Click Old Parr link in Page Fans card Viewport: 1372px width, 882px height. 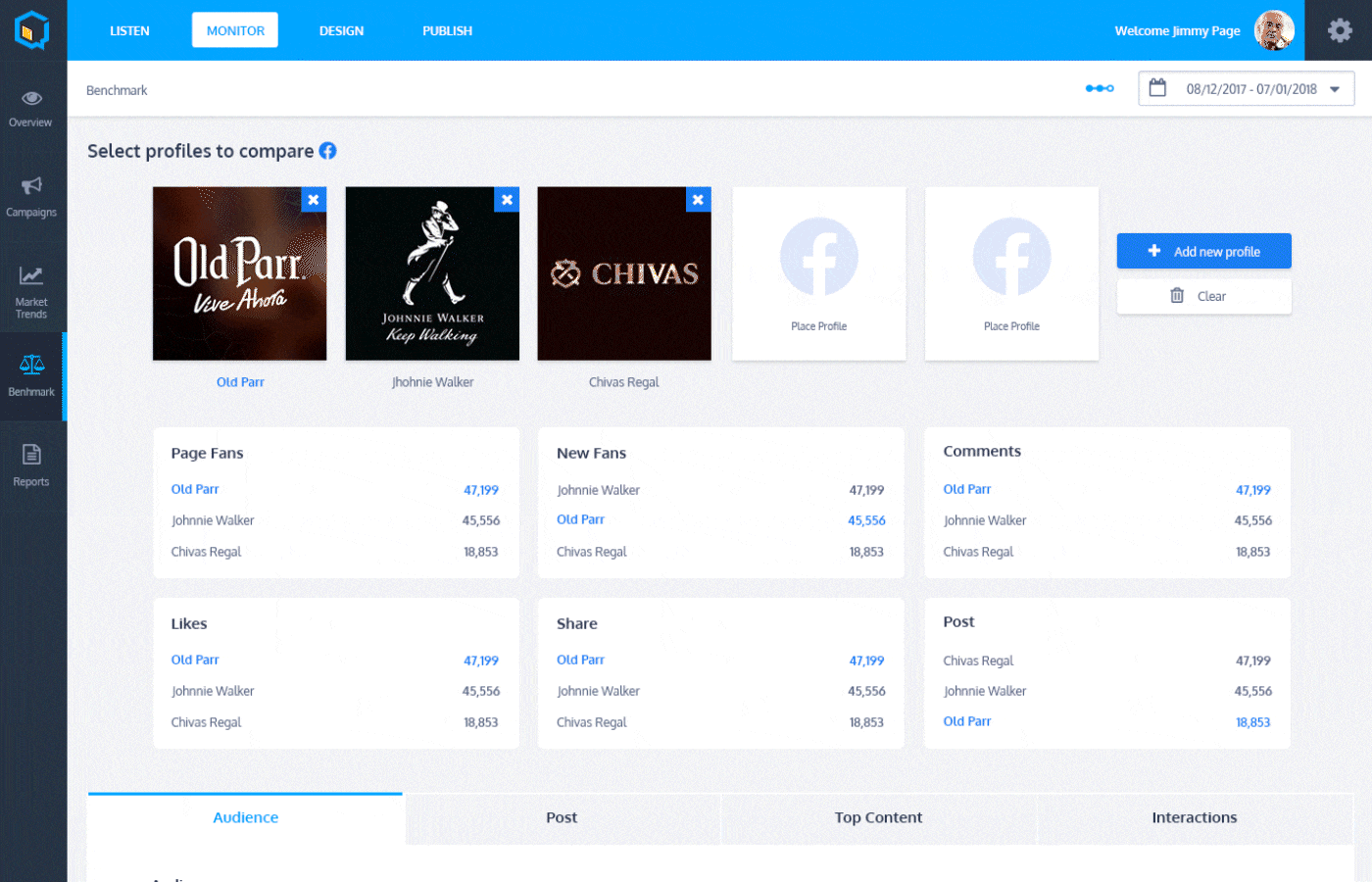point(195,489)
